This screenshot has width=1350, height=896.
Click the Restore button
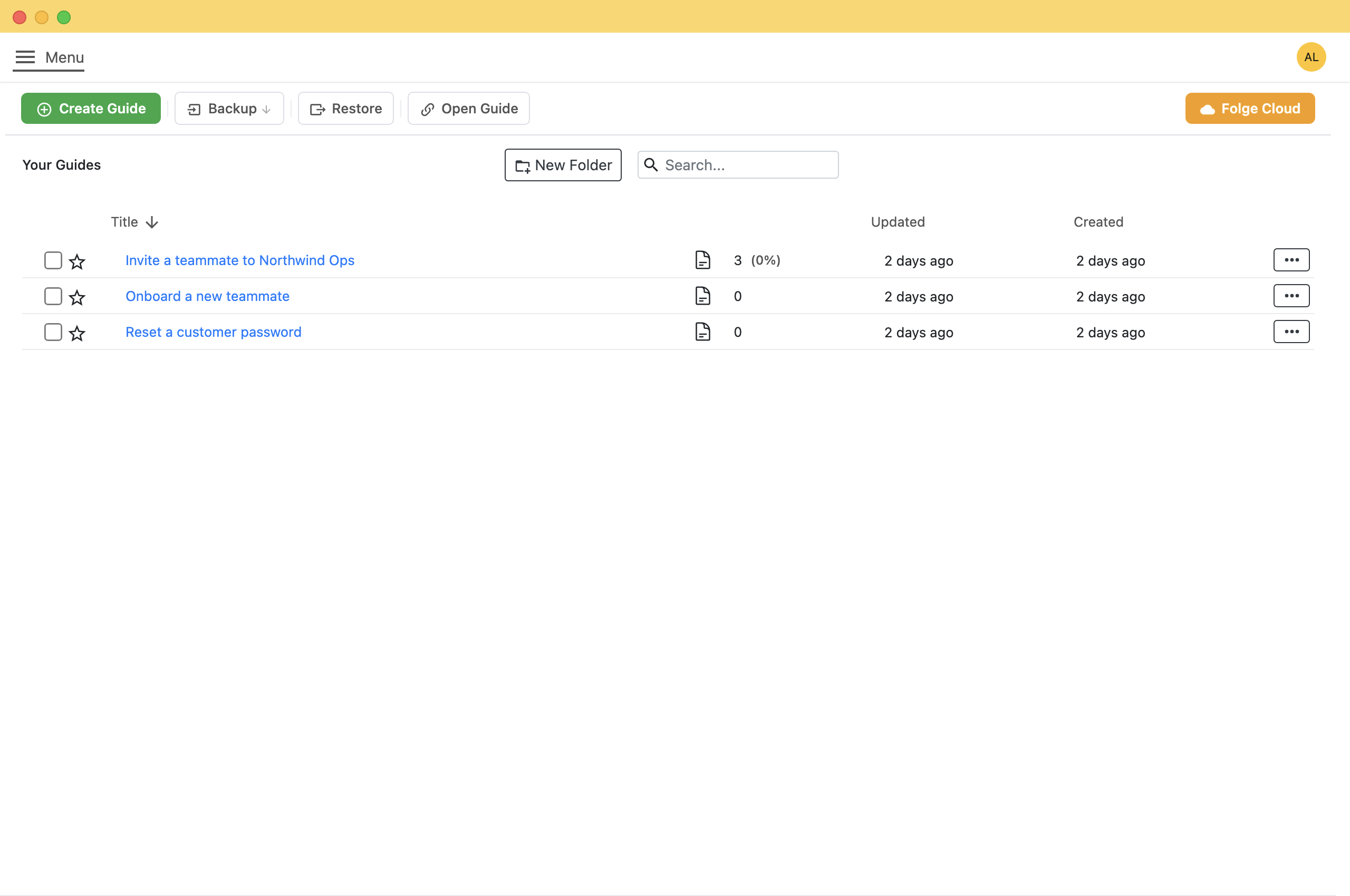[346, 109]
